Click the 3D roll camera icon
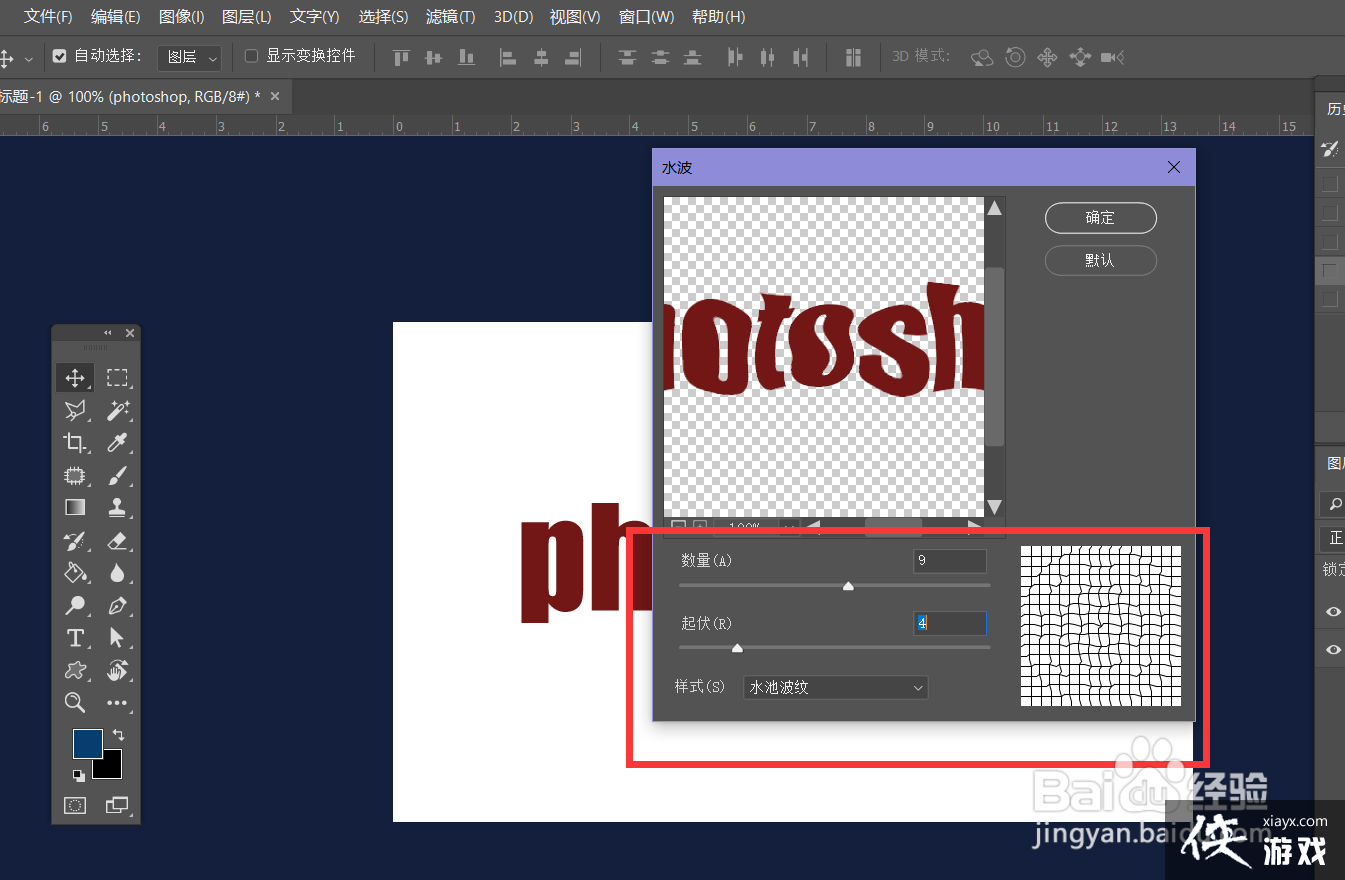1345x880 pixels. [x=1015, y=57]
